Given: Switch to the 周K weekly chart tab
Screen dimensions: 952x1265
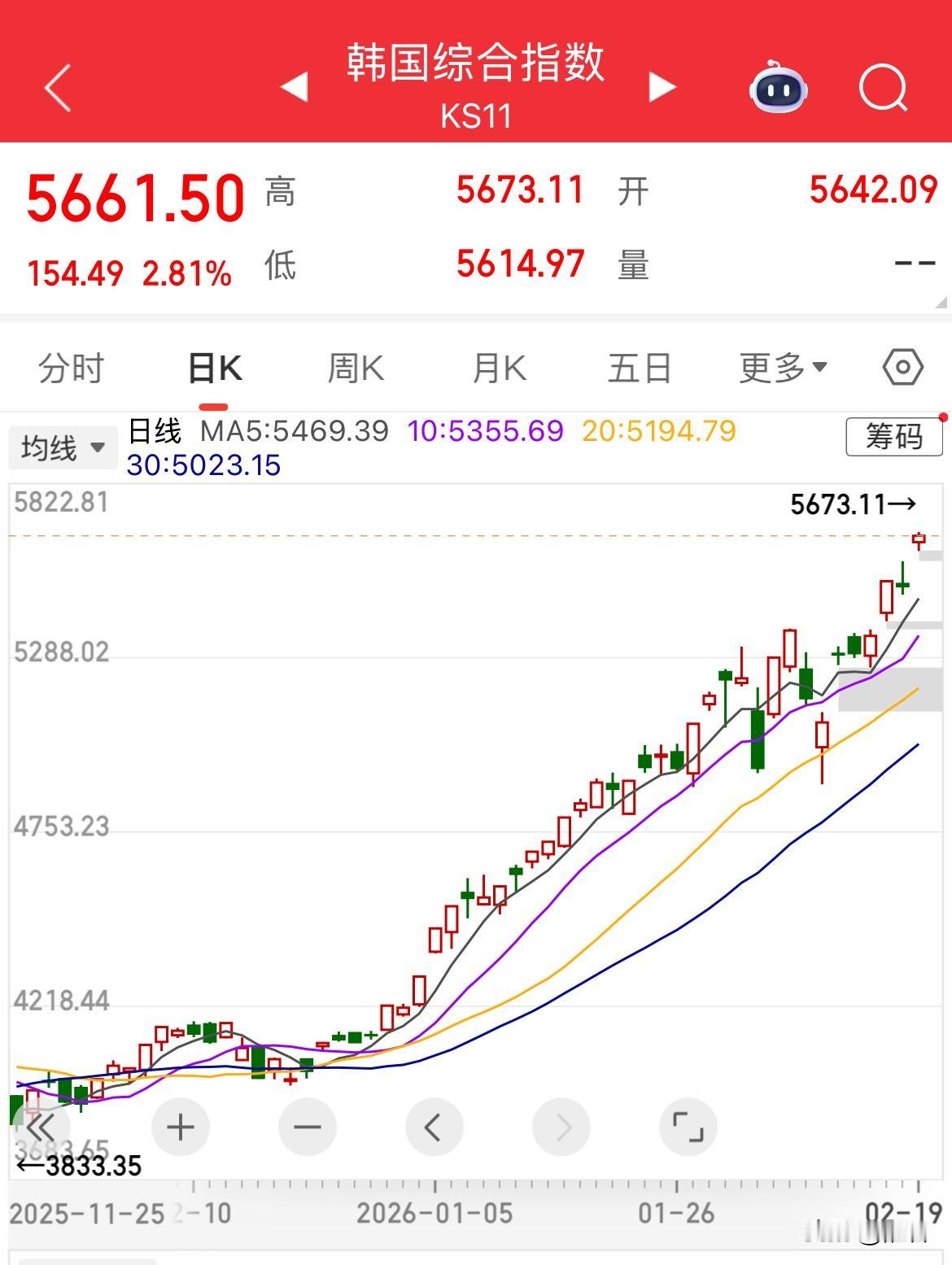Looking at the screenshot, I should tap(354, 367).
